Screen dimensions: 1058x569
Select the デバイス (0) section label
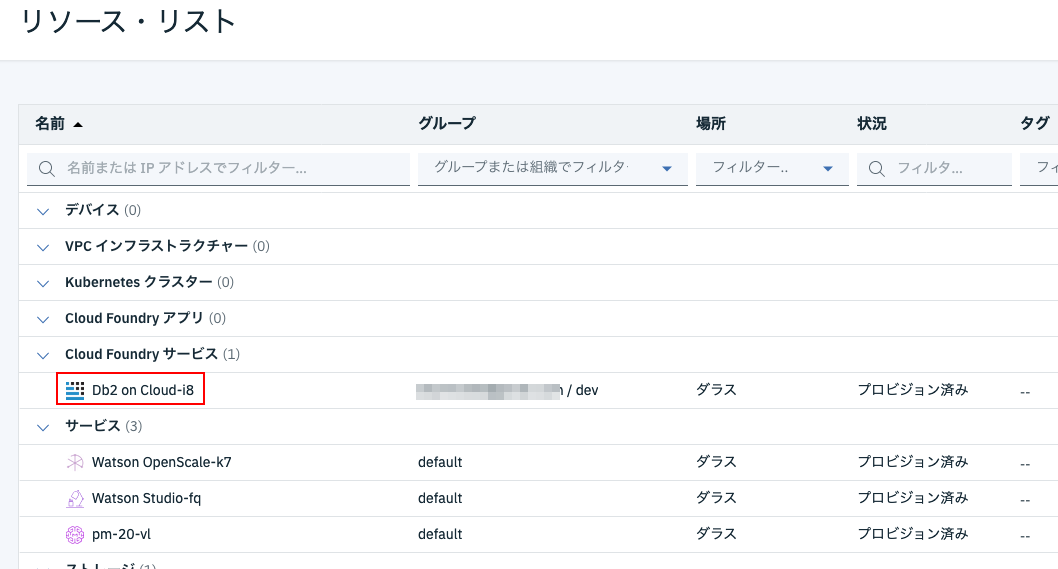point(103,210)
